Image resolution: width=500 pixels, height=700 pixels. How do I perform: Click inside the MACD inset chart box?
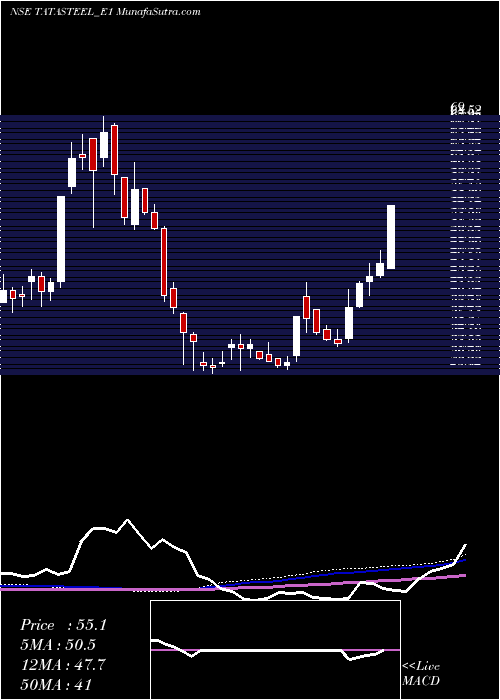point(275,650)
